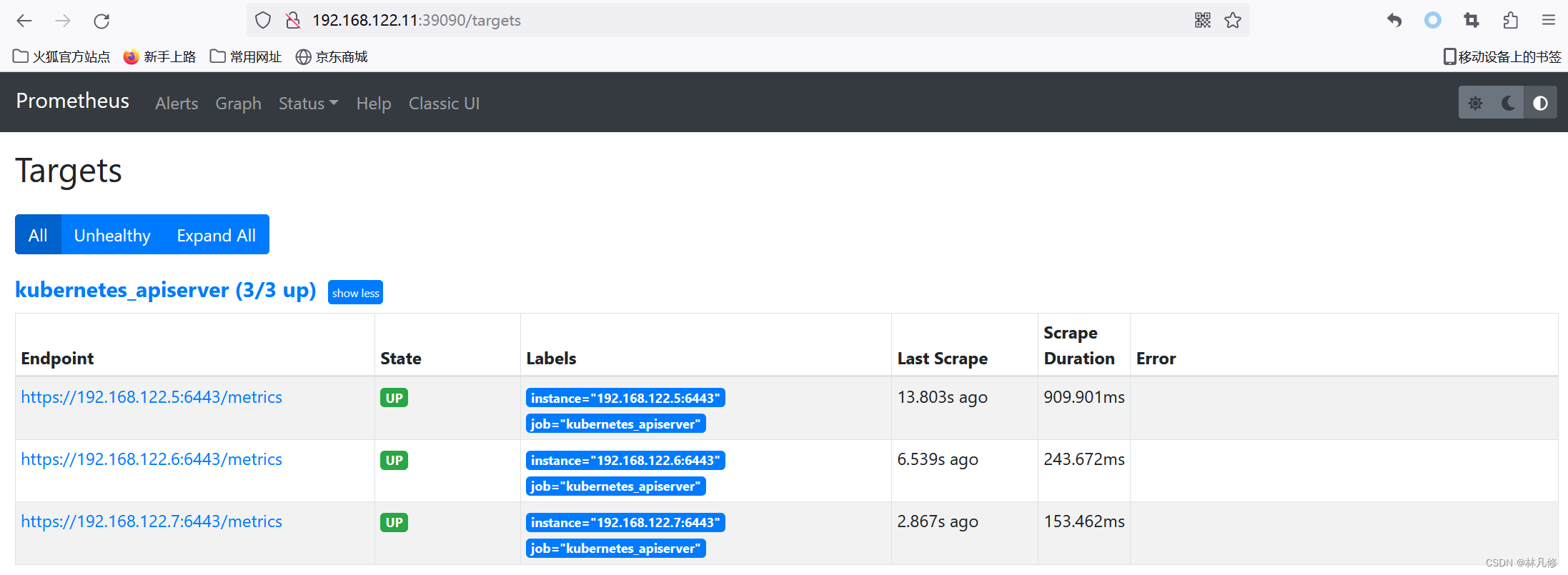Expand the Status dropdown menu
The width and height of the screenshot is (1568, 575).
(x=308, y=104)
